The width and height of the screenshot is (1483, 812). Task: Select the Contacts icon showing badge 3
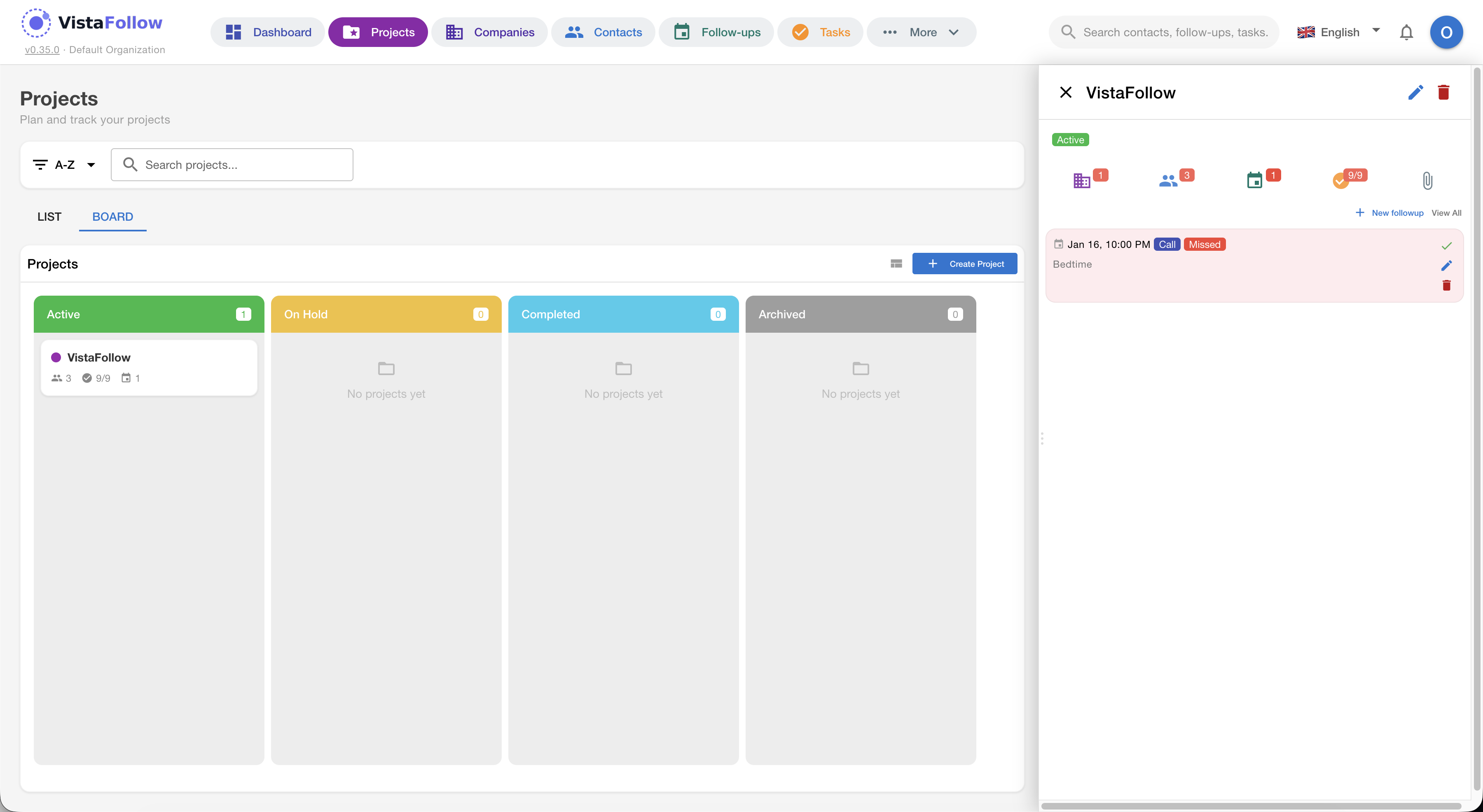(1169, 180)
